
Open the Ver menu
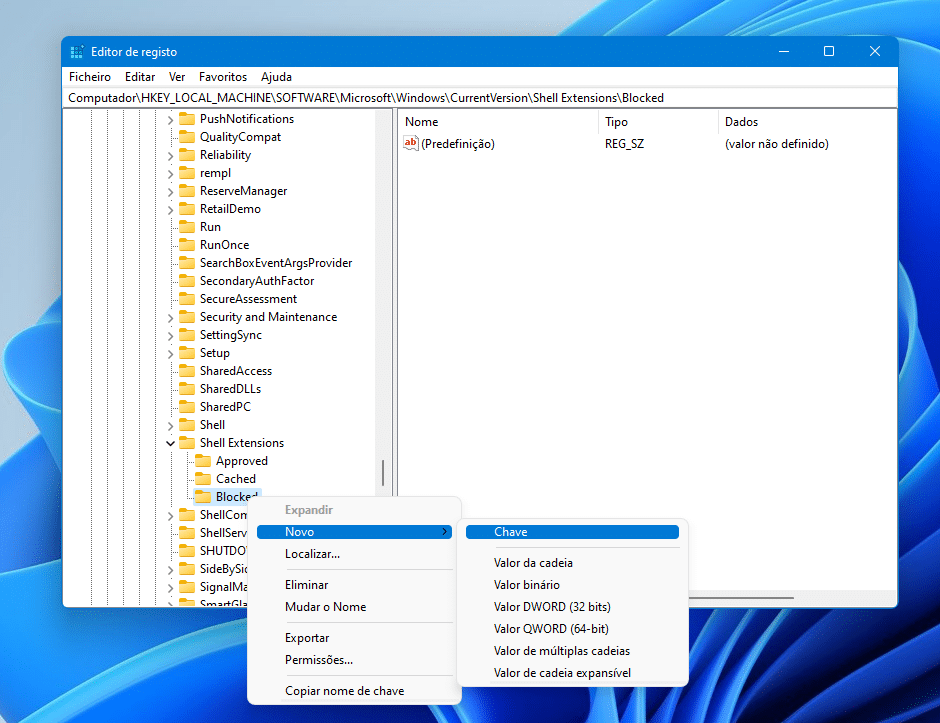point(177,77)
